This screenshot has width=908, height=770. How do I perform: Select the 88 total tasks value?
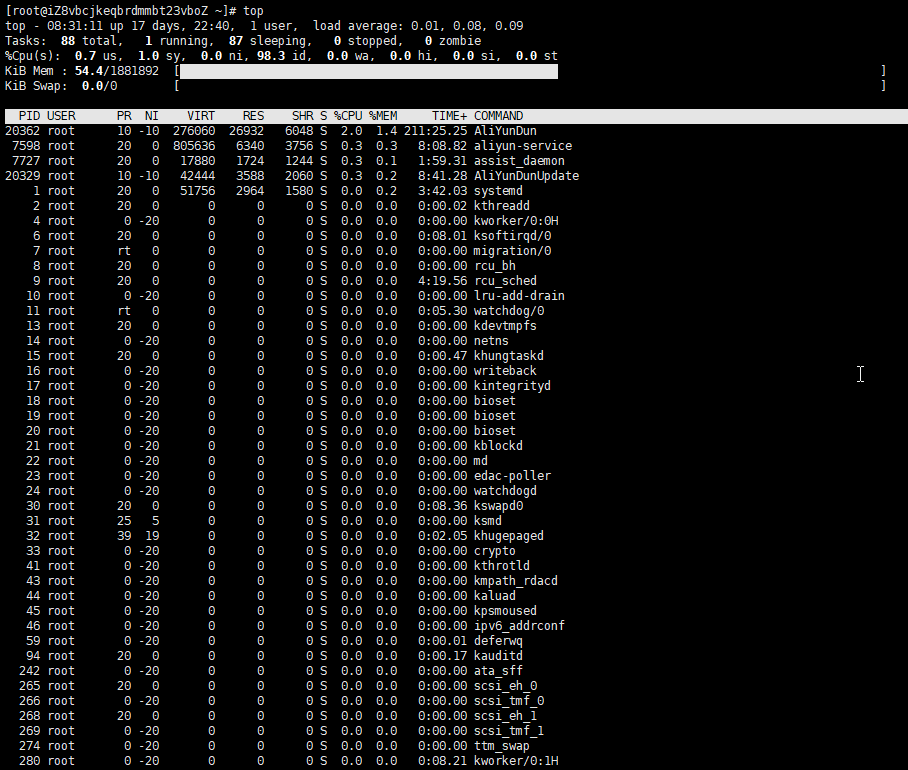pos(68,41)
